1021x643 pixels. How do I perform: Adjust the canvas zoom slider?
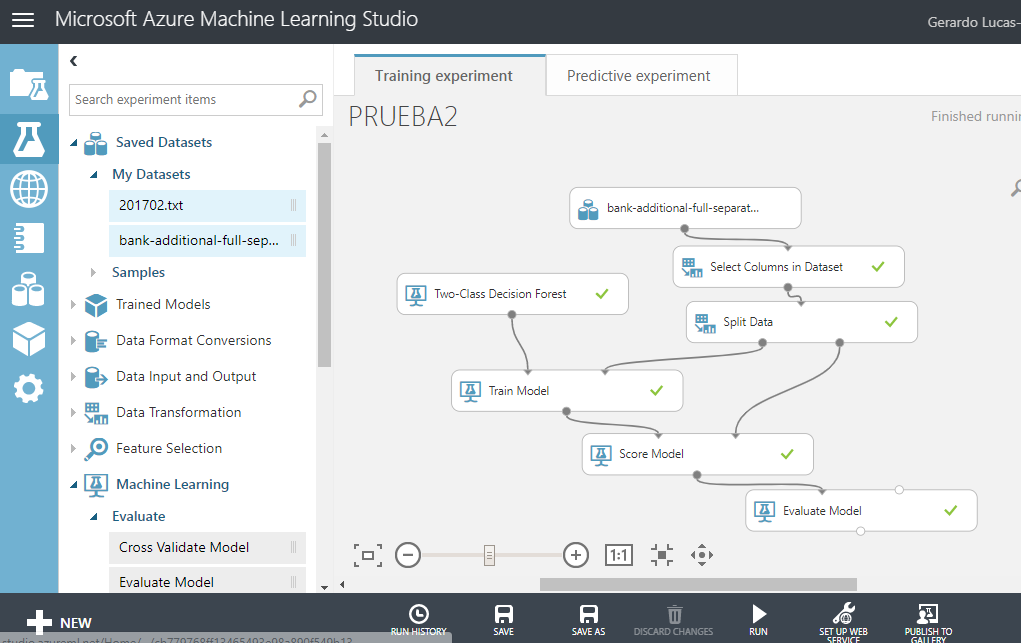(x=489, y=554)
